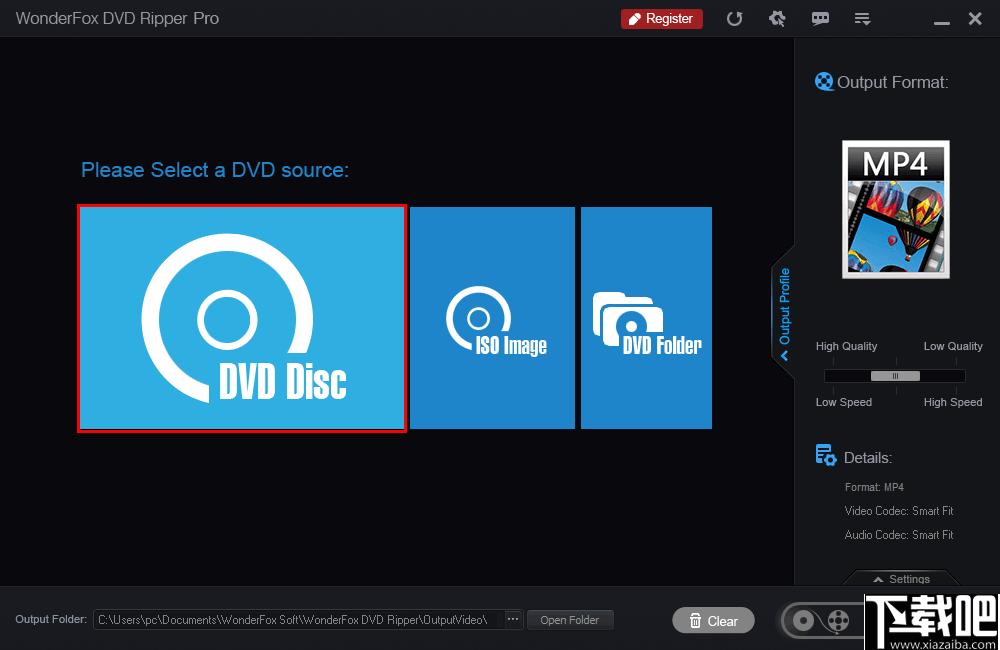Collapse the Output Profile side tab
The height and width of the screenshot is (650, 1000).
point(784,313)
